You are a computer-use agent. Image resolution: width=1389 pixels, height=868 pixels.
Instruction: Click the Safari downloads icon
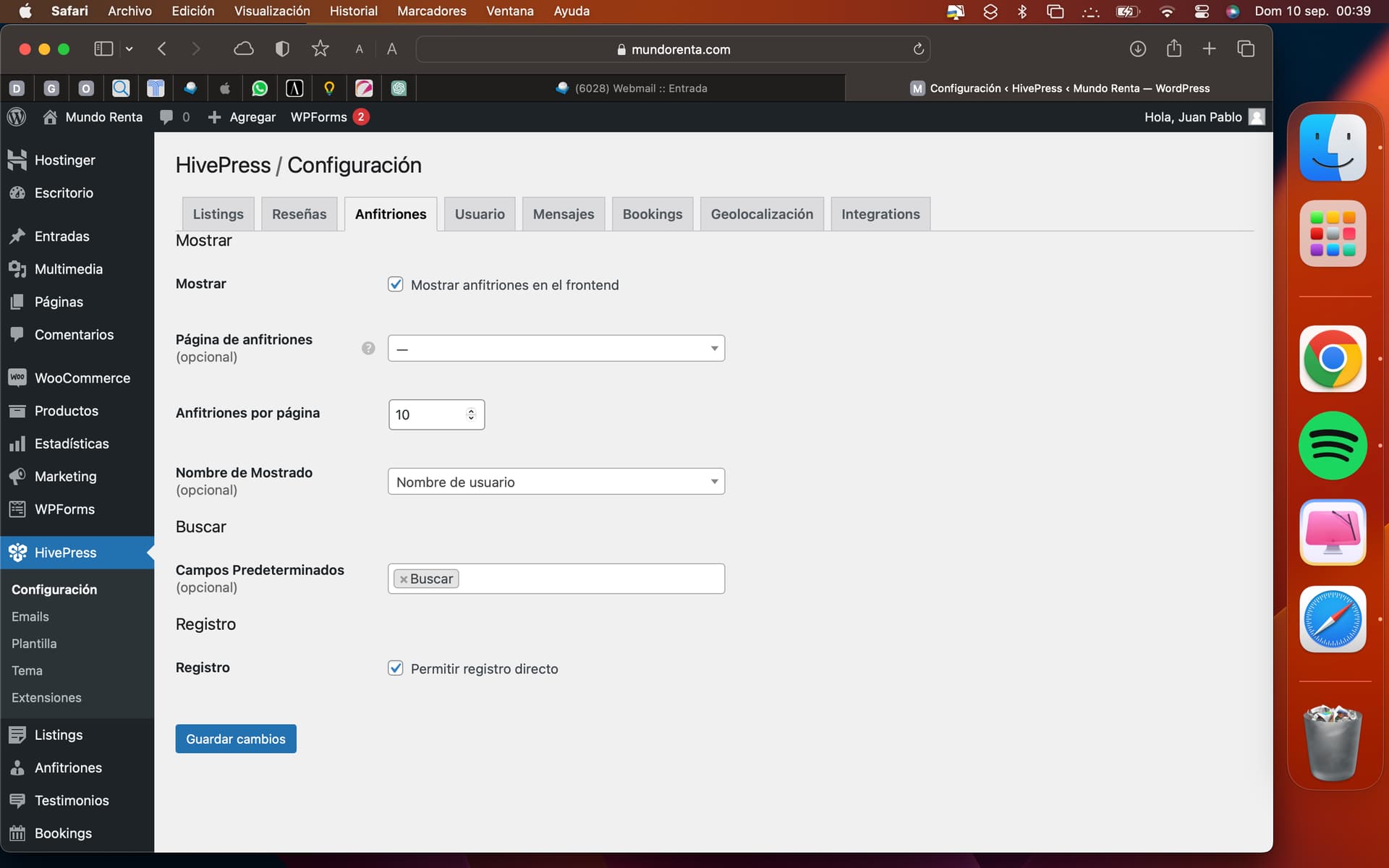(x=1137, y=48)
